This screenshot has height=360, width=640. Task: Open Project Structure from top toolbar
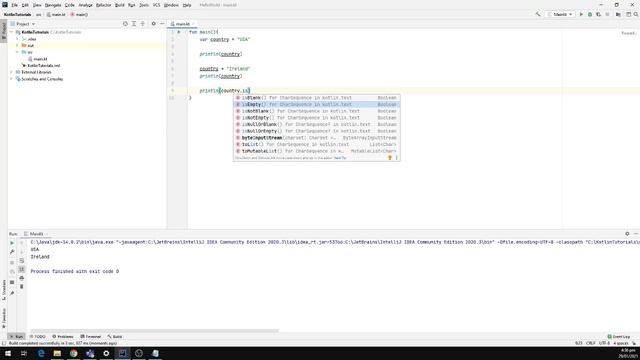tap(618, 14)
